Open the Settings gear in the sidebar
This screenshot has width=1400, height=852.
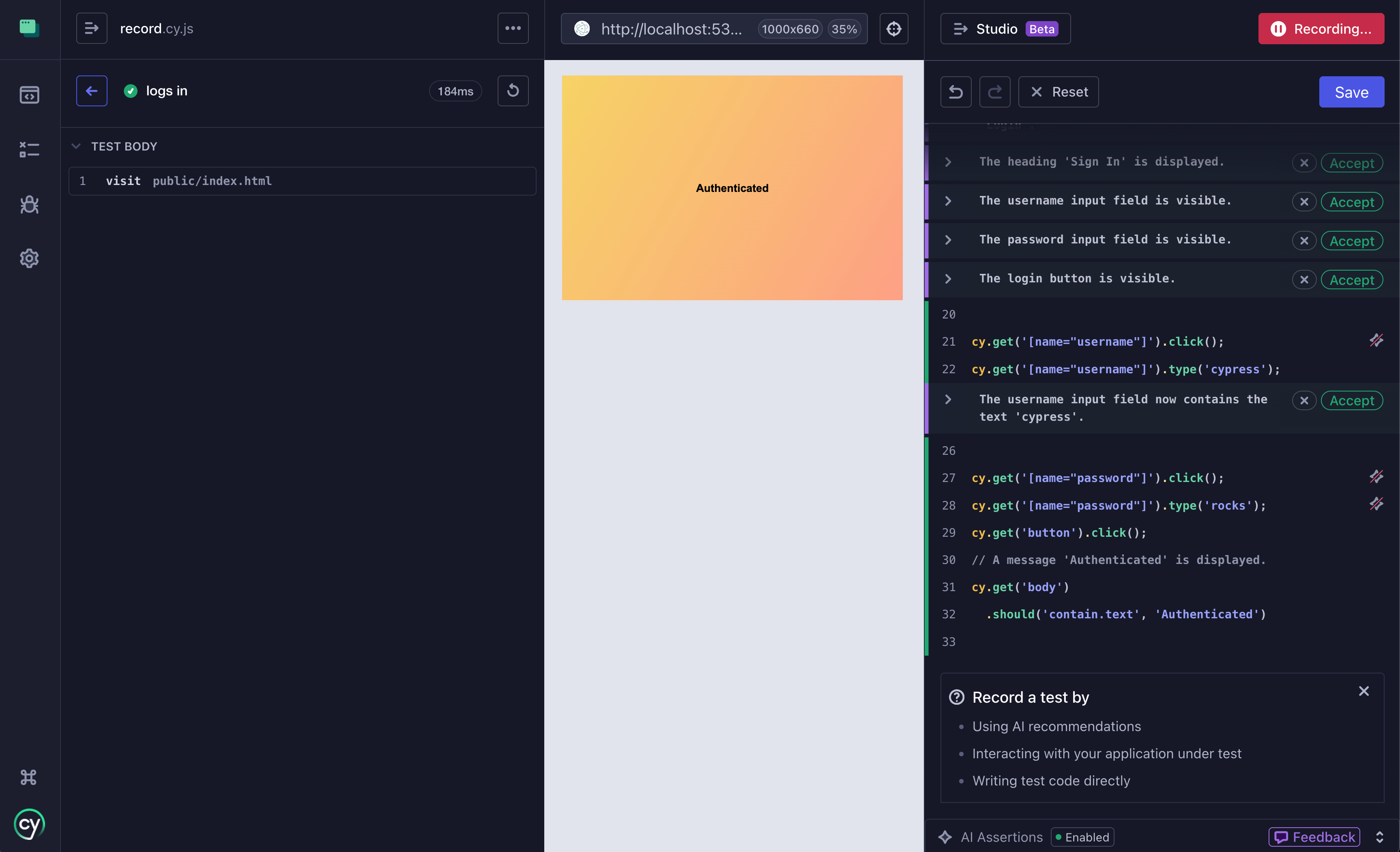tap(29, 258)
